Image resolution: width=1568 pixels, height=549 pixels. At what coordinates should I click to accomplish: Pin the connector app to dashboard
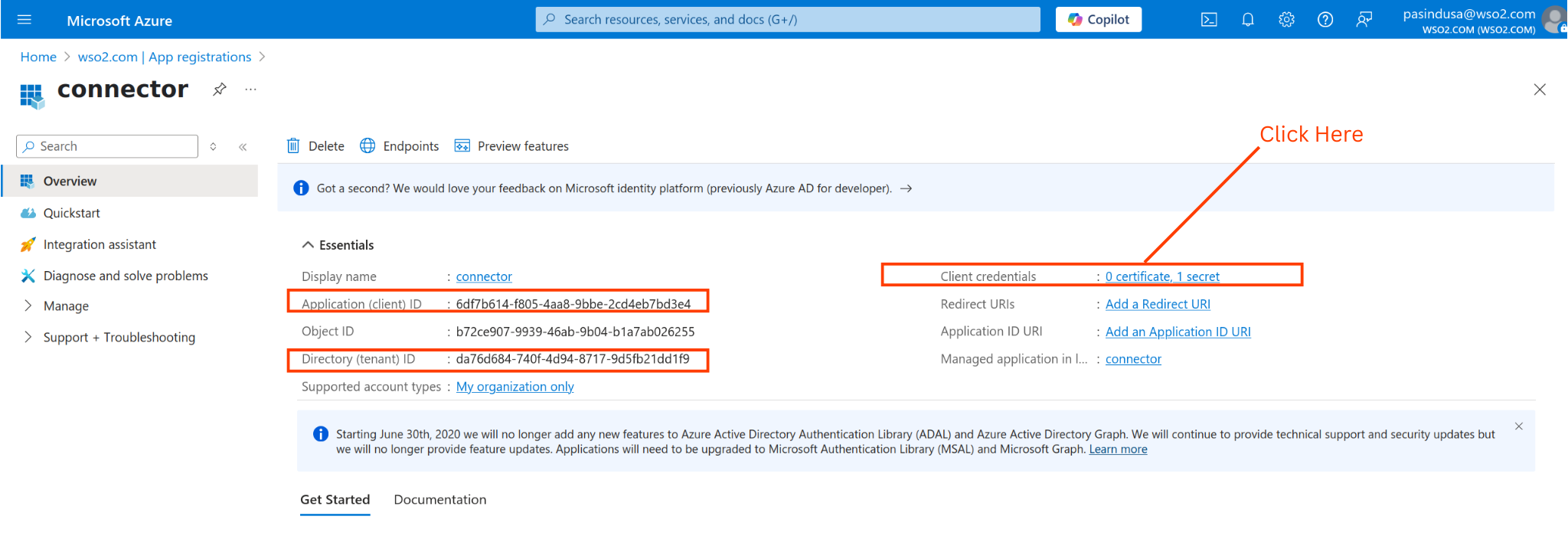[220, 89]
